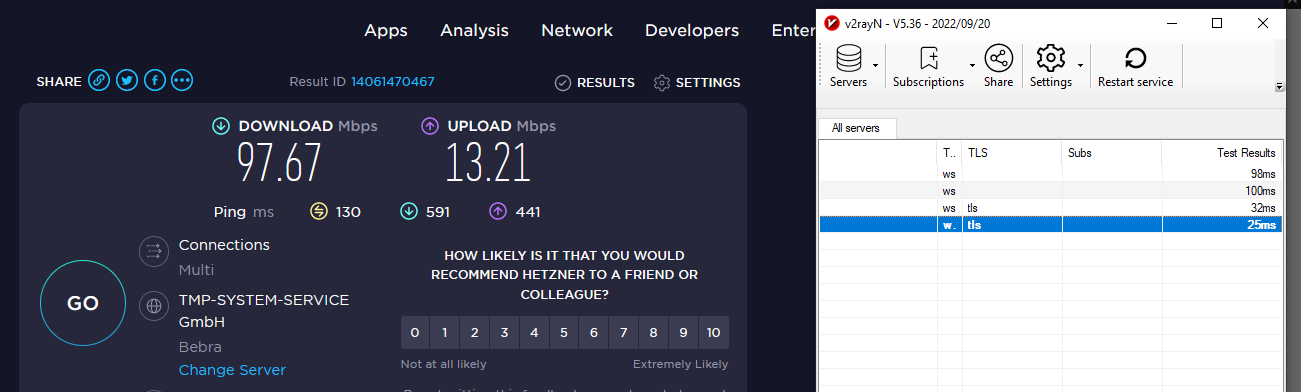Click the globe icon beside TMP-SYSTEM-SERVICE
Image resolution: width=1301 pixels, height=392 pixels.
(x=153, y=305)
